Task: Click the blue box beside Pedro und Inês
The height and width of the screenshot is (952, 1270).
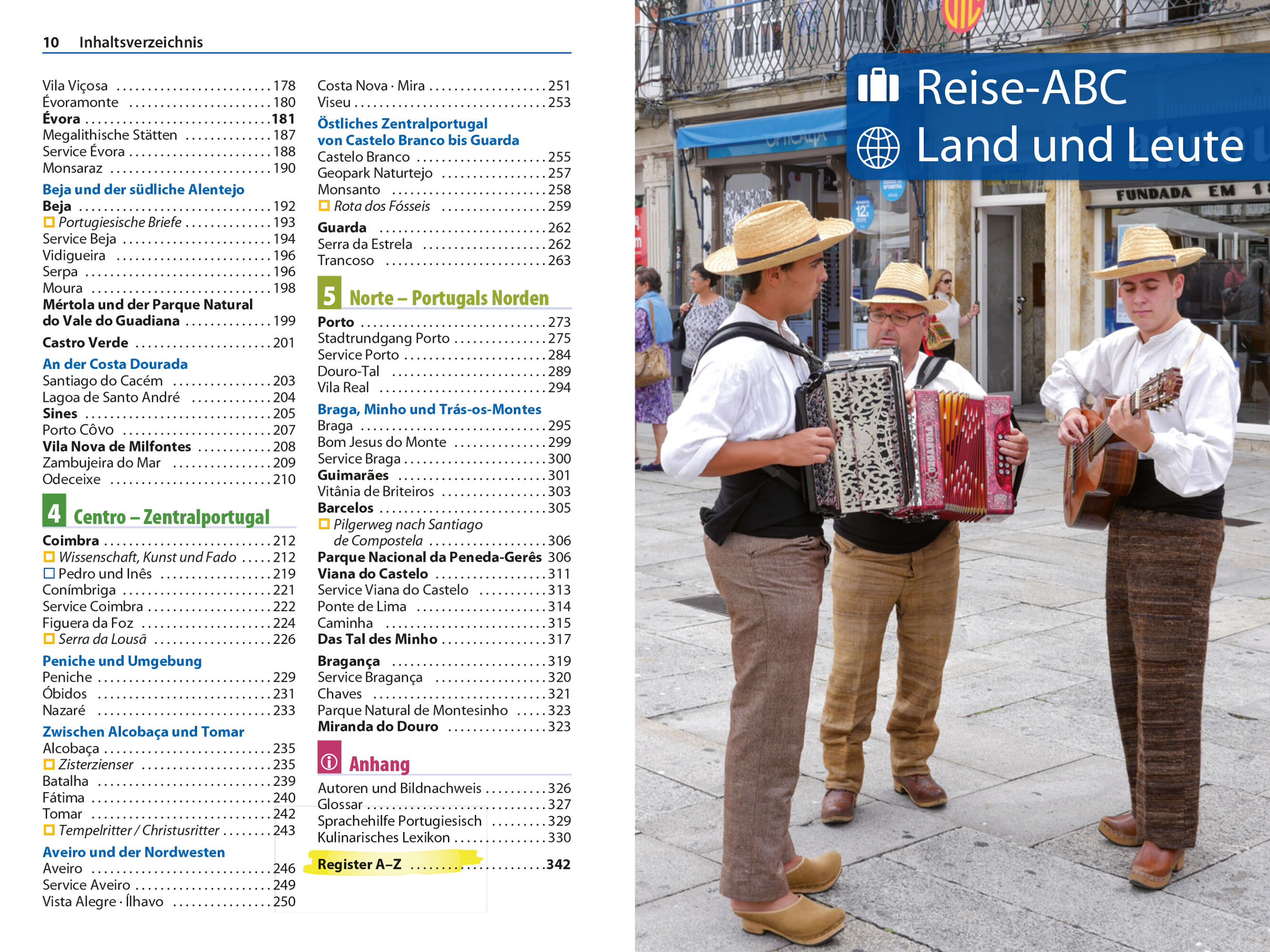Action: click(x=49, y=573)
